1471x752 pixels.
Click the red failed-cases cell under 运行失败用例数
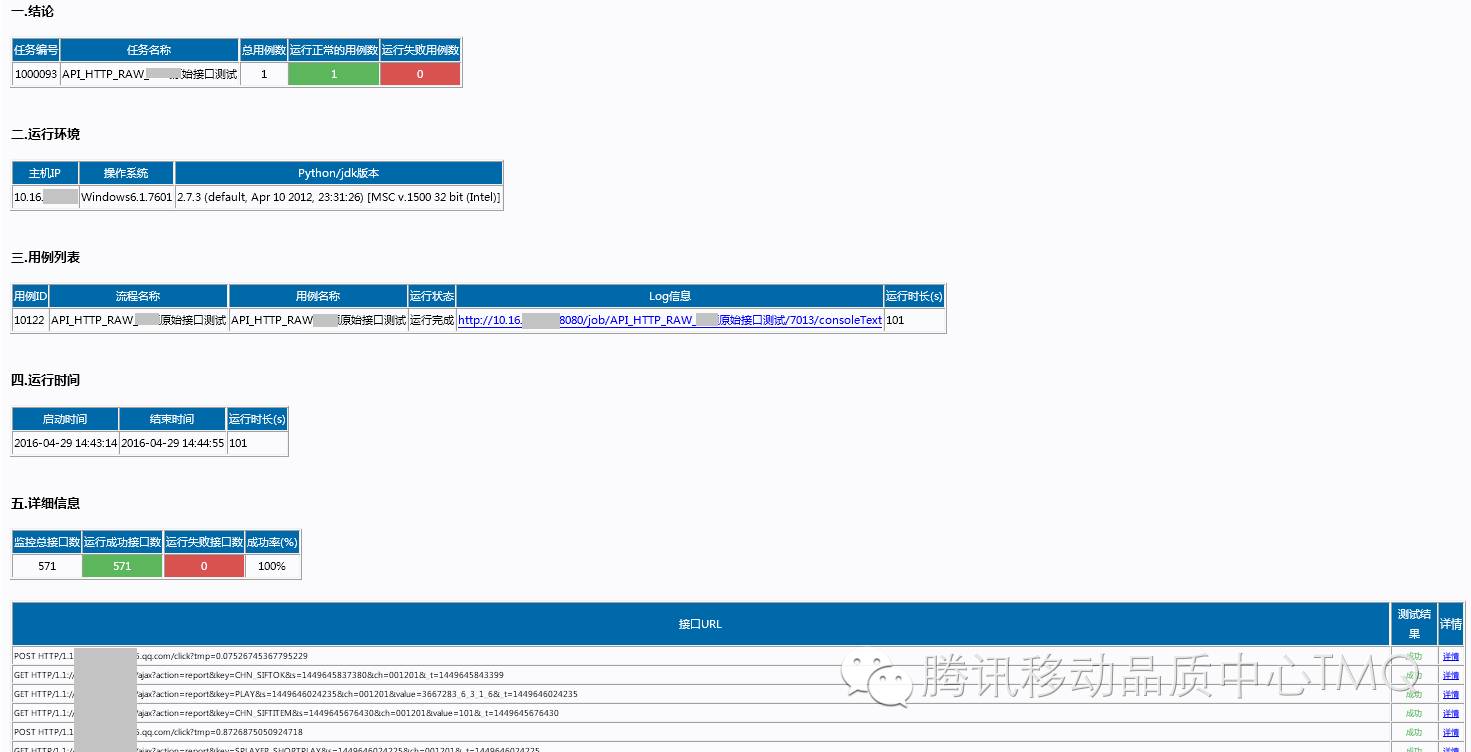(420, 74)
